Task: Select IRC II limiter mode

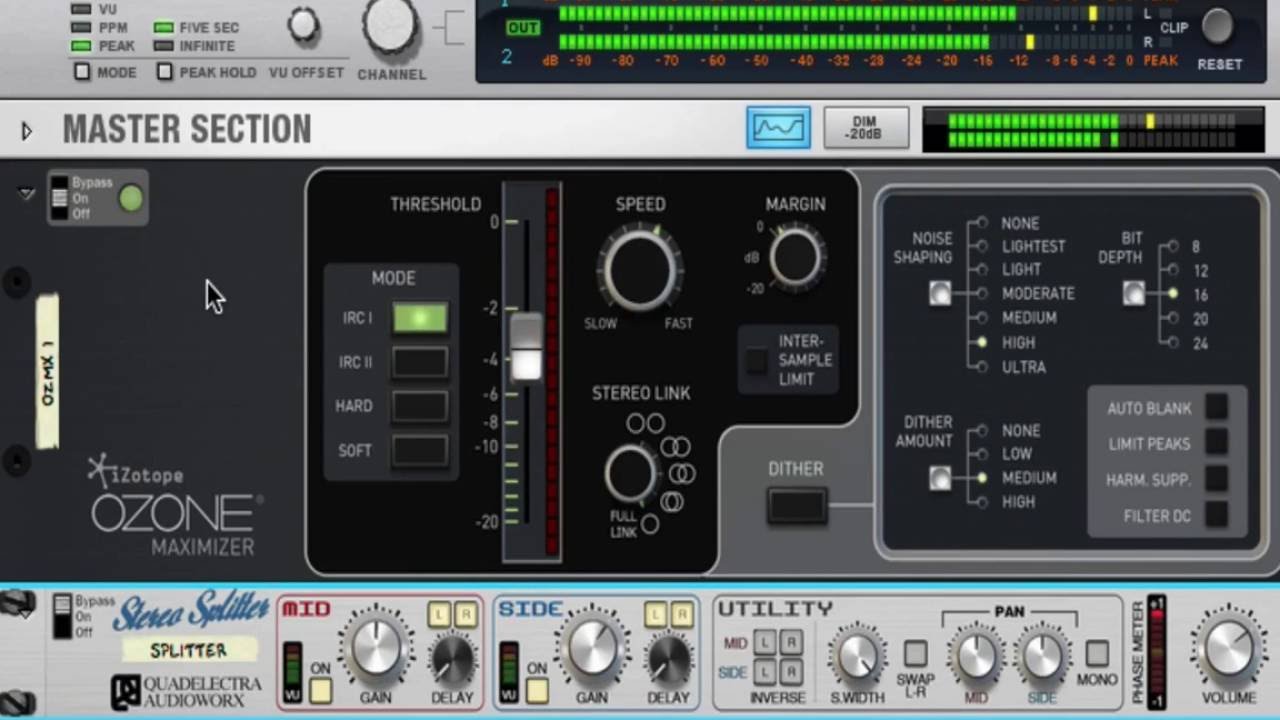Action: [x=420, y=362]
